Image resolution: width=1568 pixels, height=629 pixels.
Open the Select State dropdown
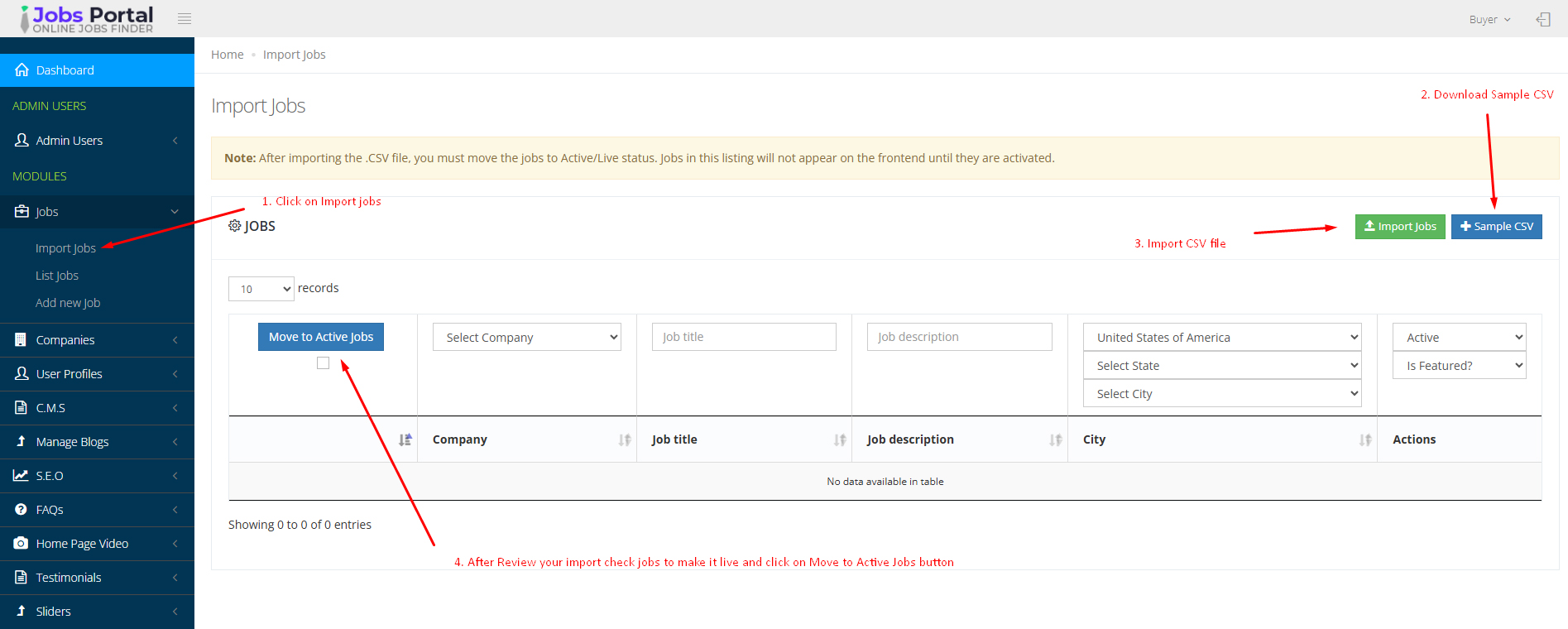point(1221,366)
